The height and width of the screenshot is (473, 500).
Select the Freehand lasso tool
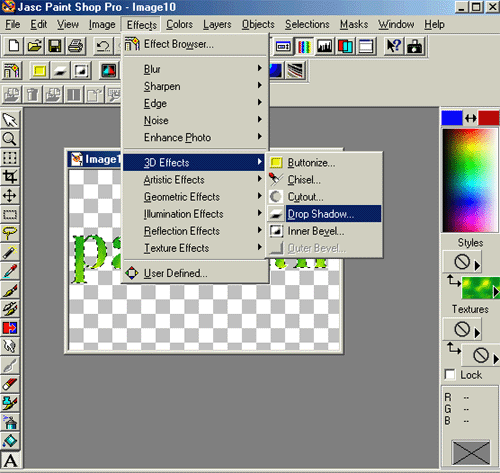click(10, 233)
